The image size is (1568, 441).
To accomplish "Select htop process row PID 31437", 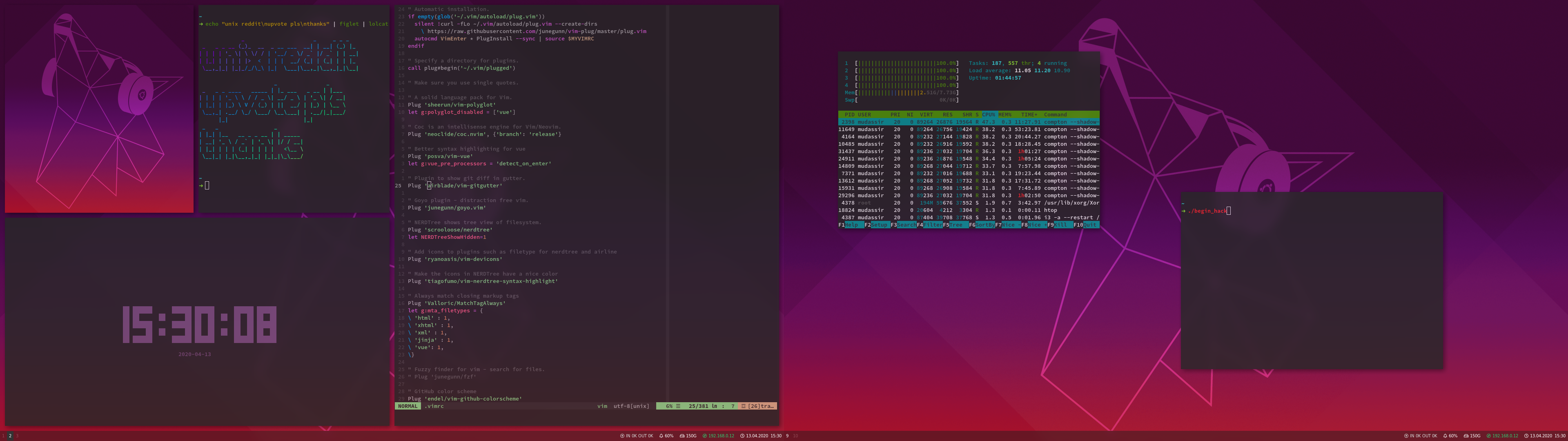I will coord(969,151).
